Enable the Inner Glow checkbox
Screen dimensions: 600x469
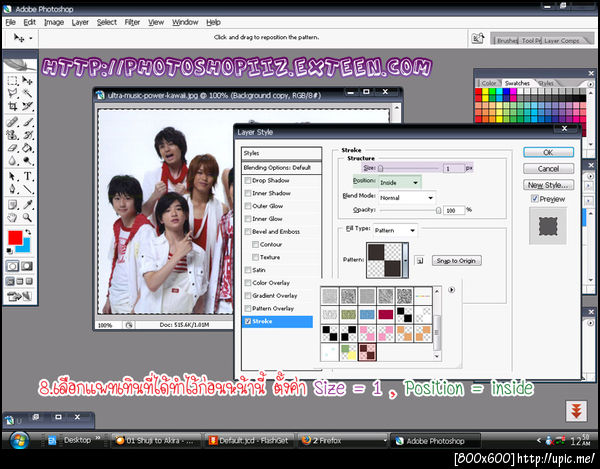(248, 219)
